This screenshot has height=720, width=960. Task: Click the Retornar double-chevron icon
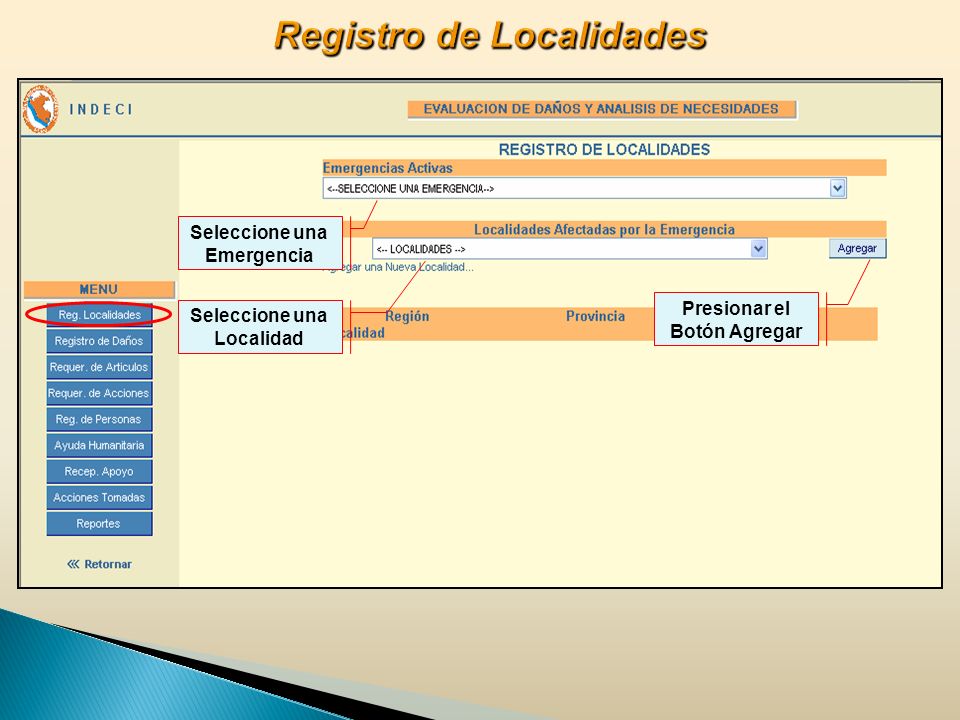tap(73, 564)
